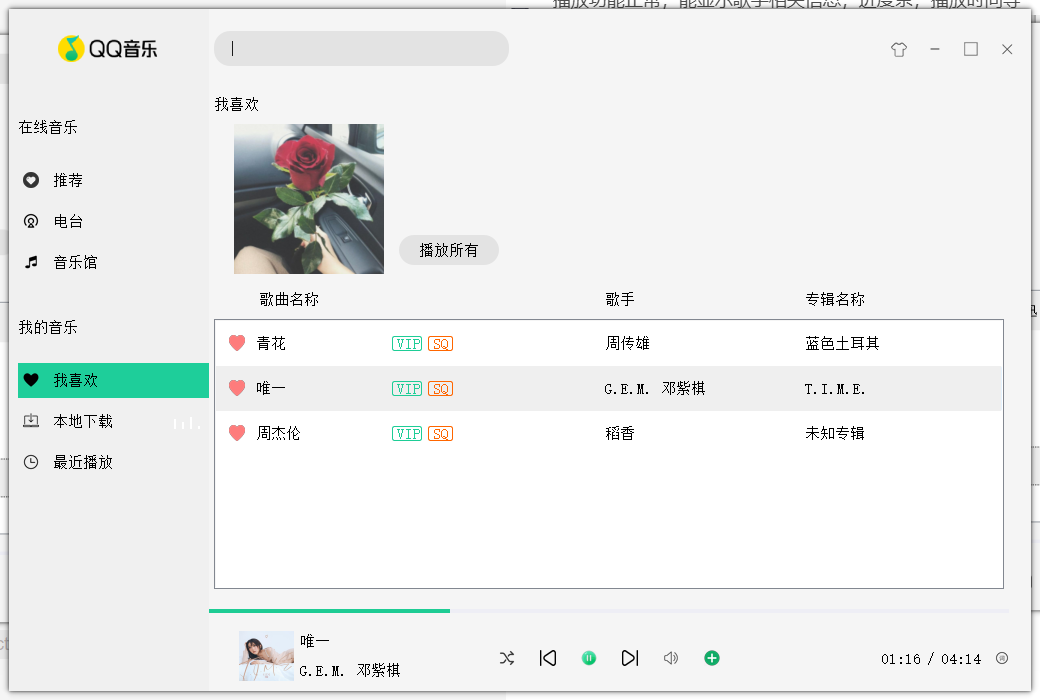Click the rose playlist cover image
The height and width of the screenshot is (700, 1040).
click(309, 199)
